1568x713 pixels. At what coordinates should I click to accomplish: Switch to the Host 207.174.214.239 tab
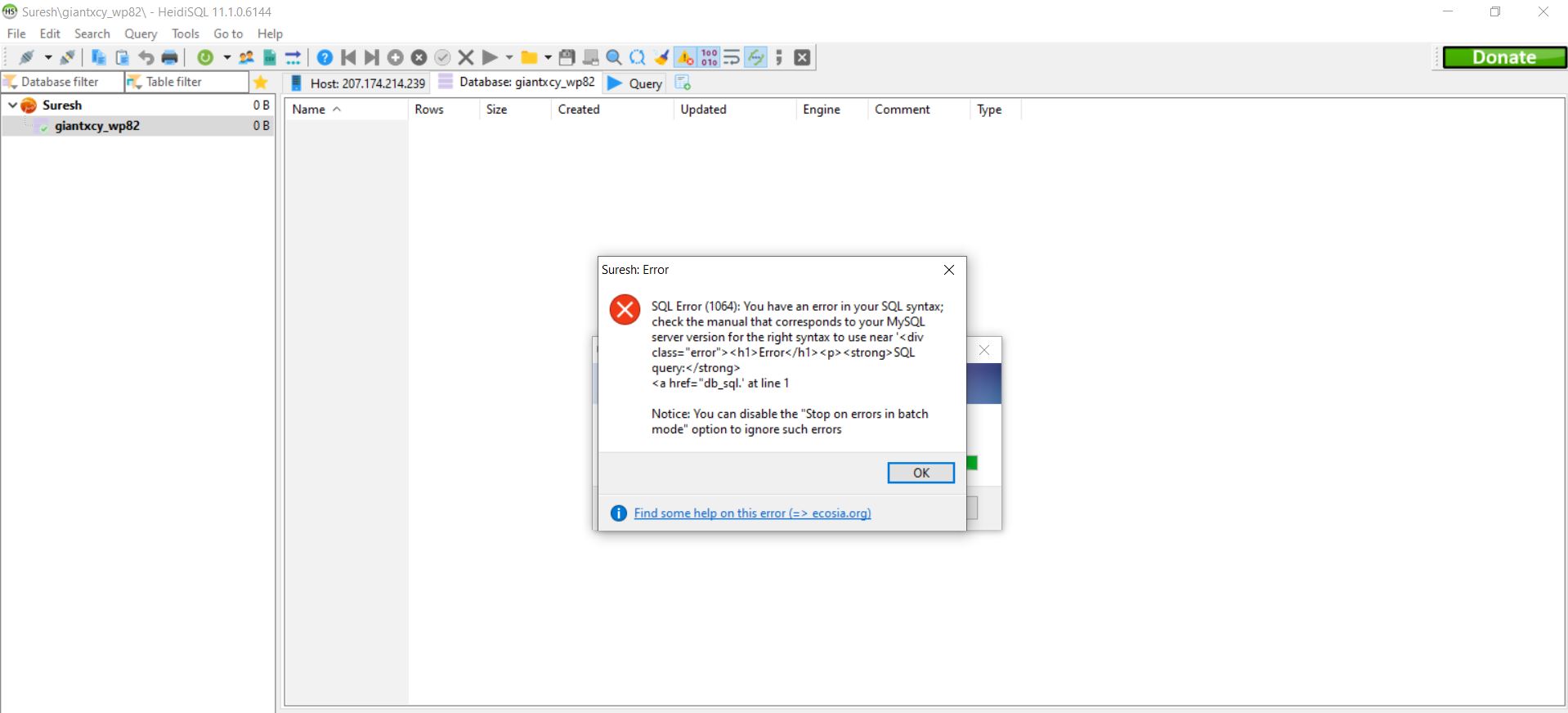[x=358, y=83]
